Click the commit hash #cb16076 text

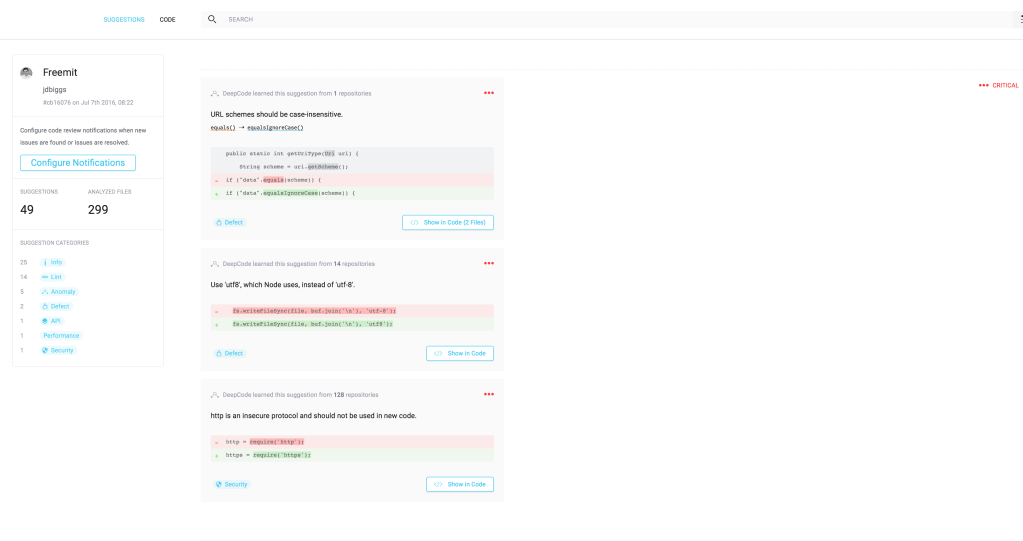[x=57, y=102]
